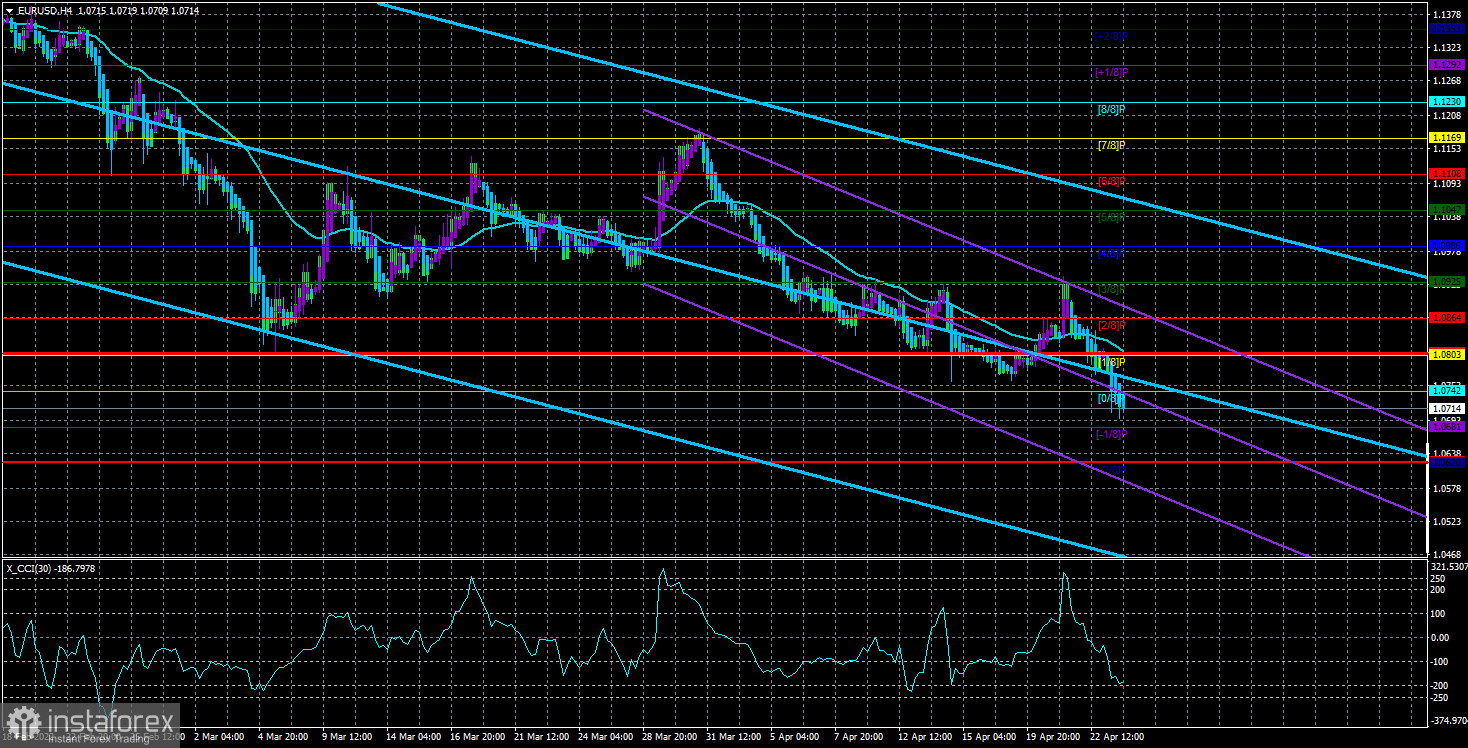Click the 1.0578 value on price axis
The height and width of the screenshot is (748, 1468).
[x=1446, y=488]
